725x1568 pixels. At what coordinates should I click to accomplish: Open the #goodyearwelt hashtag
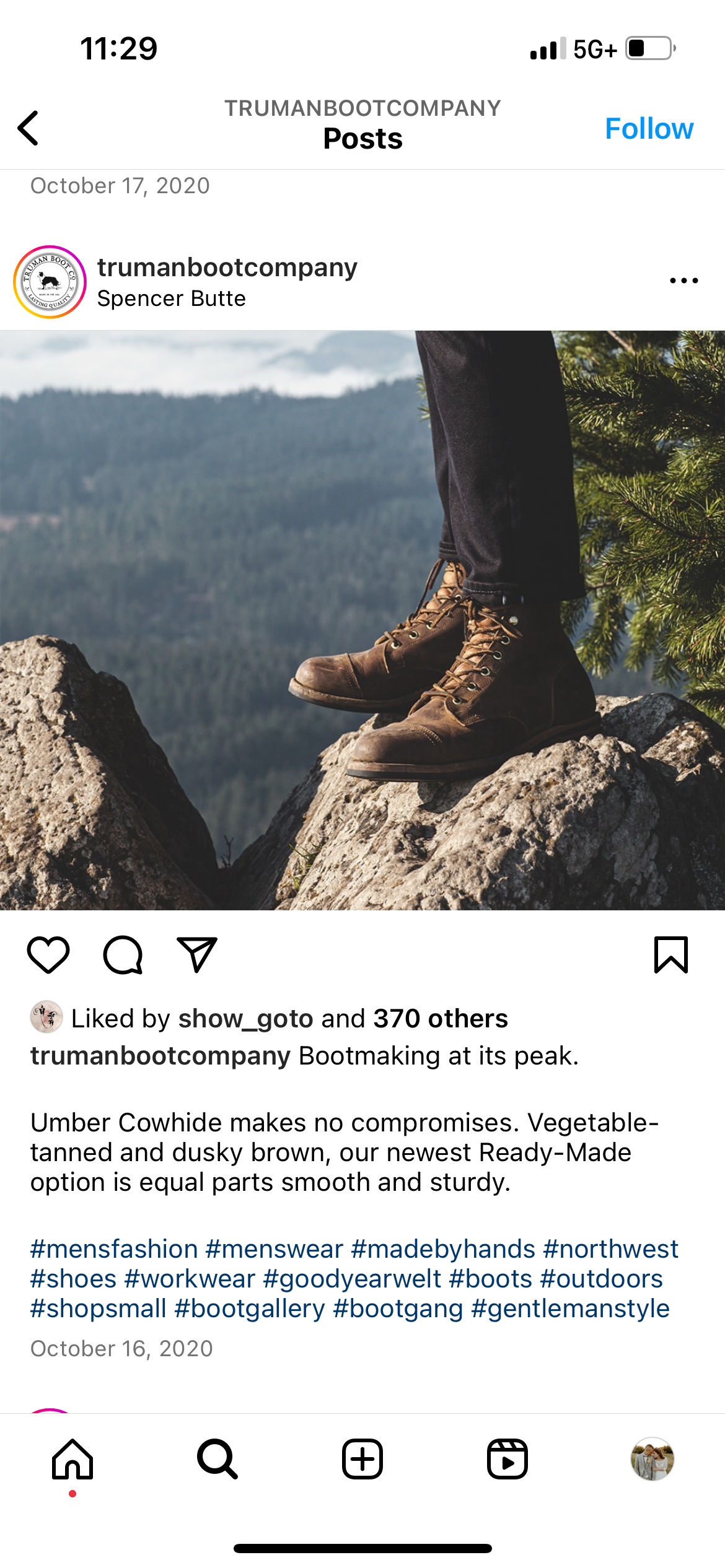(x=352, y=1279)
